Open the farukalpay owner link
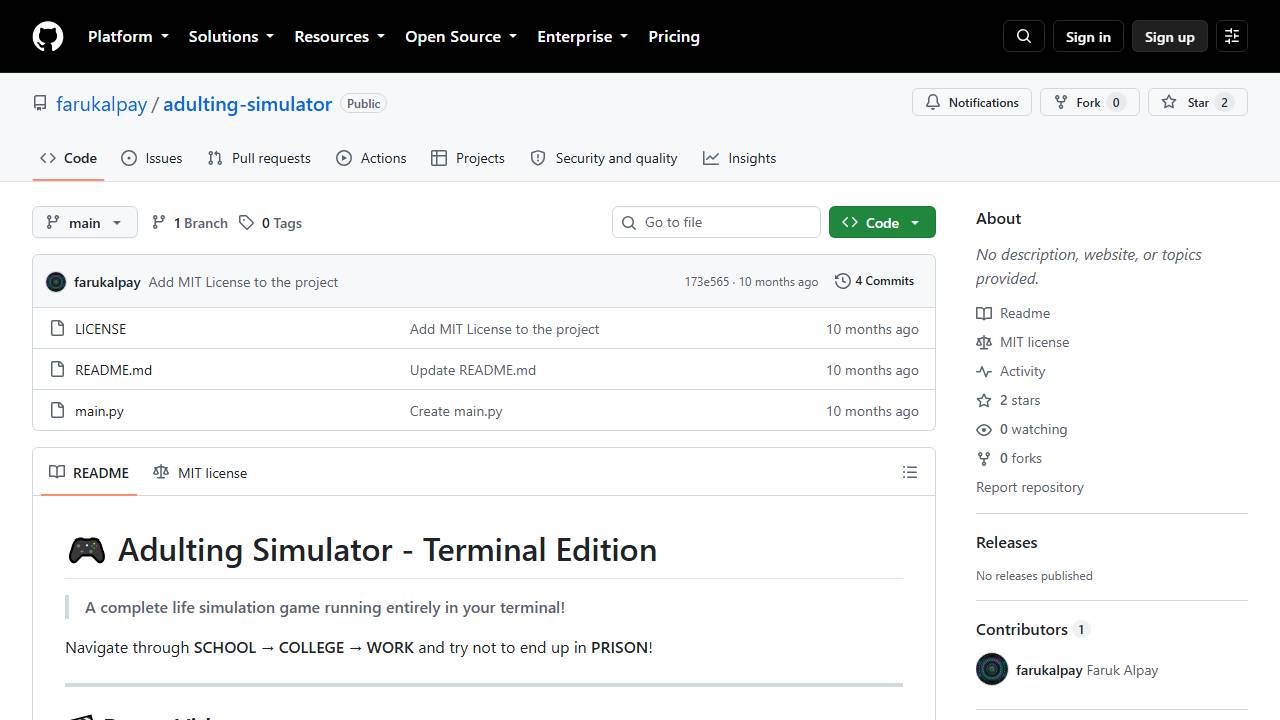 [x=101, y=104]
